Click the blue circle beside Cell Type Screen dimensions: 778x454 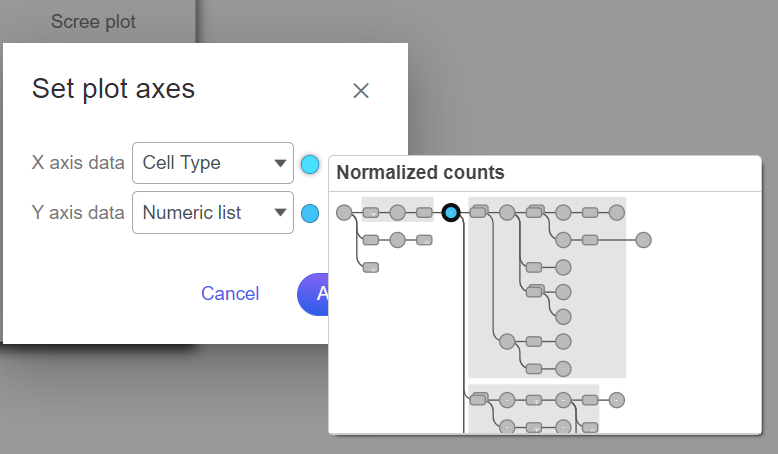pos(310,164)
